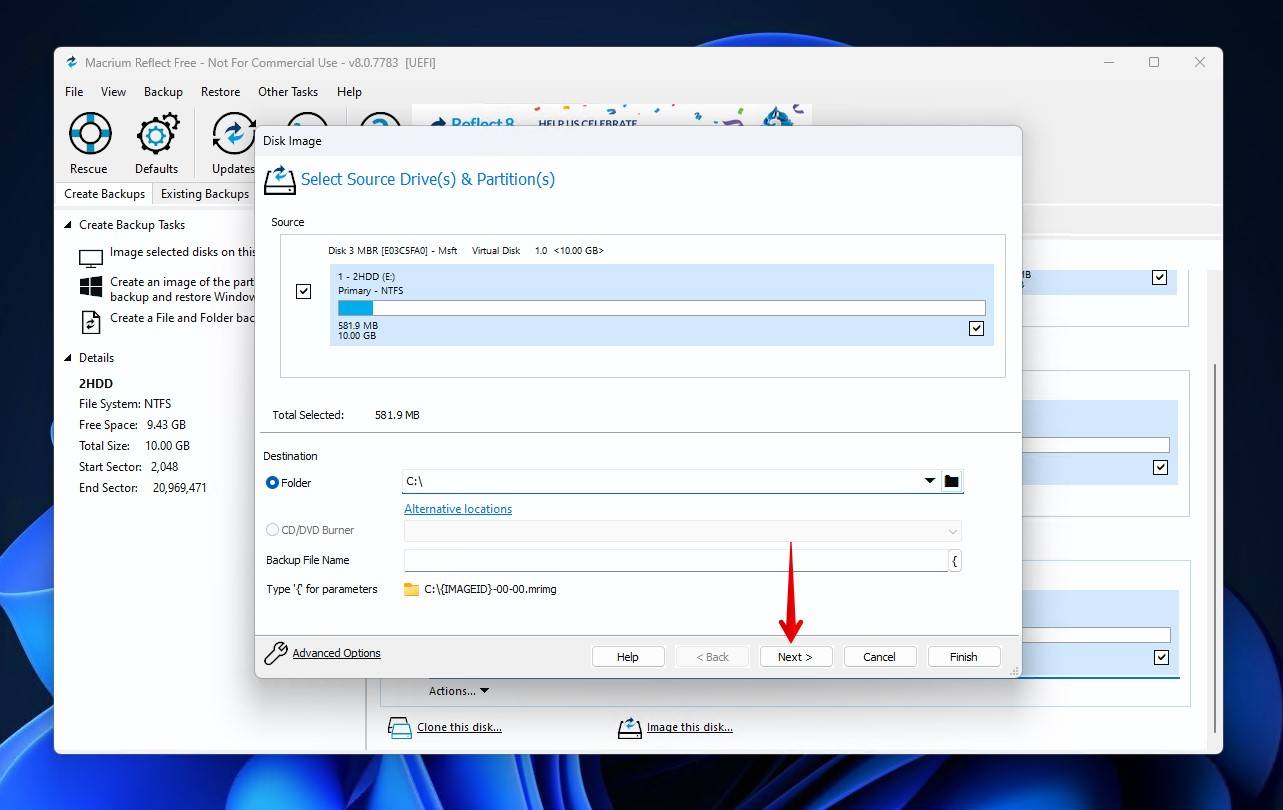
Task: Open the Alternative locations link
Action: tap(458, 509)
